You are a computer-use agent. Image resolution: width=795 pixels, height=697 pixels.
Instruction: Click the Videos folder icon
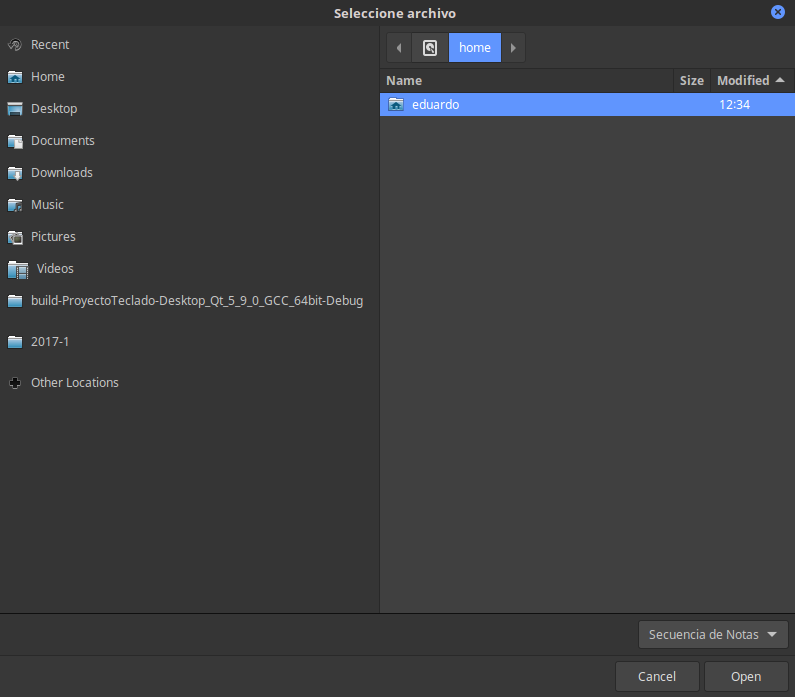tap(18, 270)
